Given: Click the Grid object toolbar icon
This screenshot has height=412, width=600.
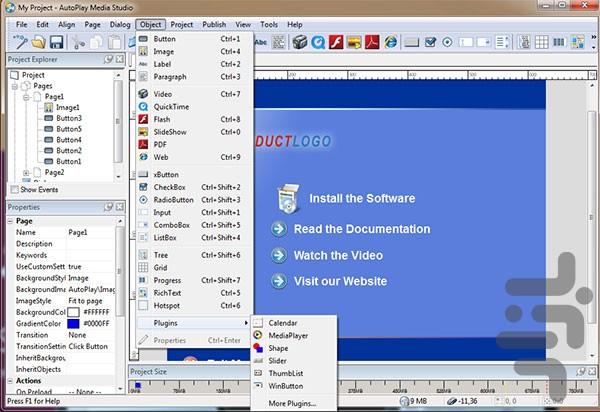Looking at the screenshot, I should pos(542,42).
